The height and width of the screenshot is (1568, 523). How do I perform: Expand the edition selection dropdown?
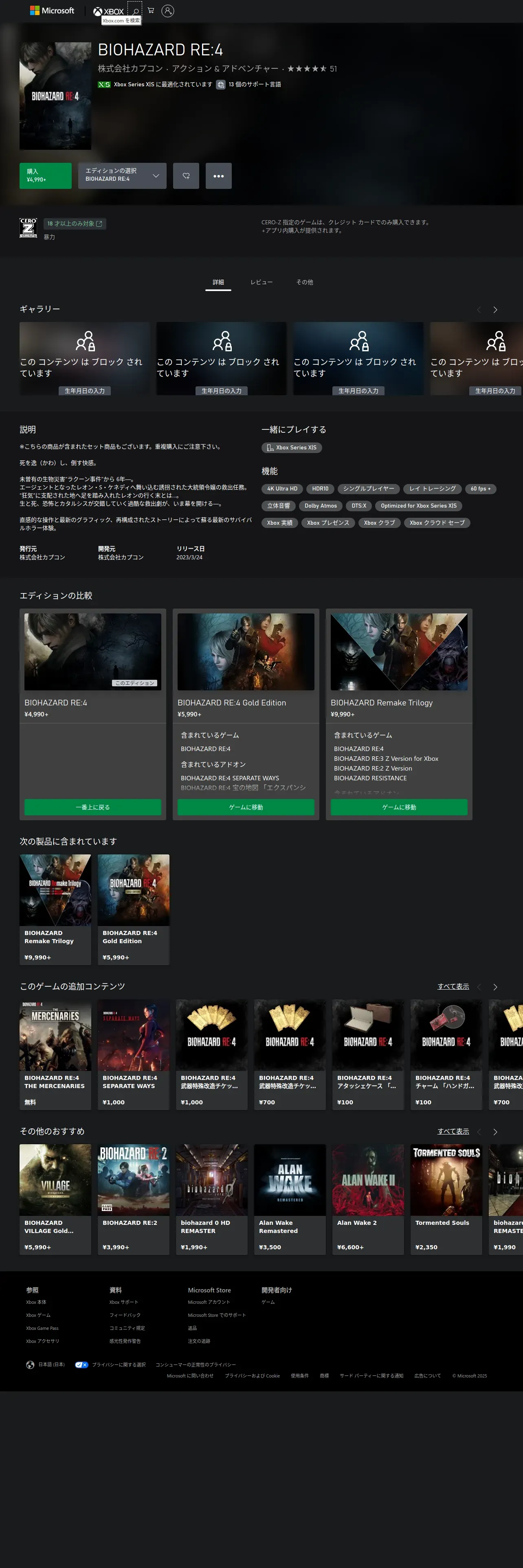click(122, 176)
